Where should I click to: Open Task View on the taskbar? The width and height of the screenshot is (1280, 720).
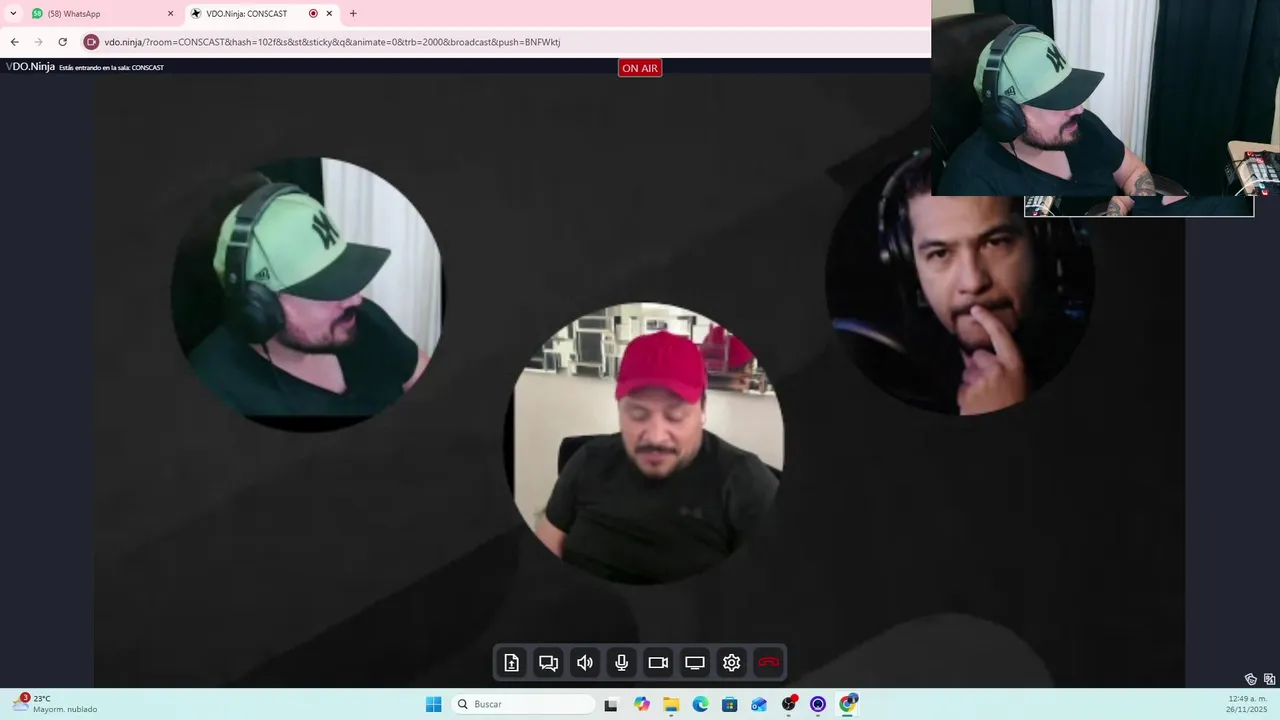[611, 704]
